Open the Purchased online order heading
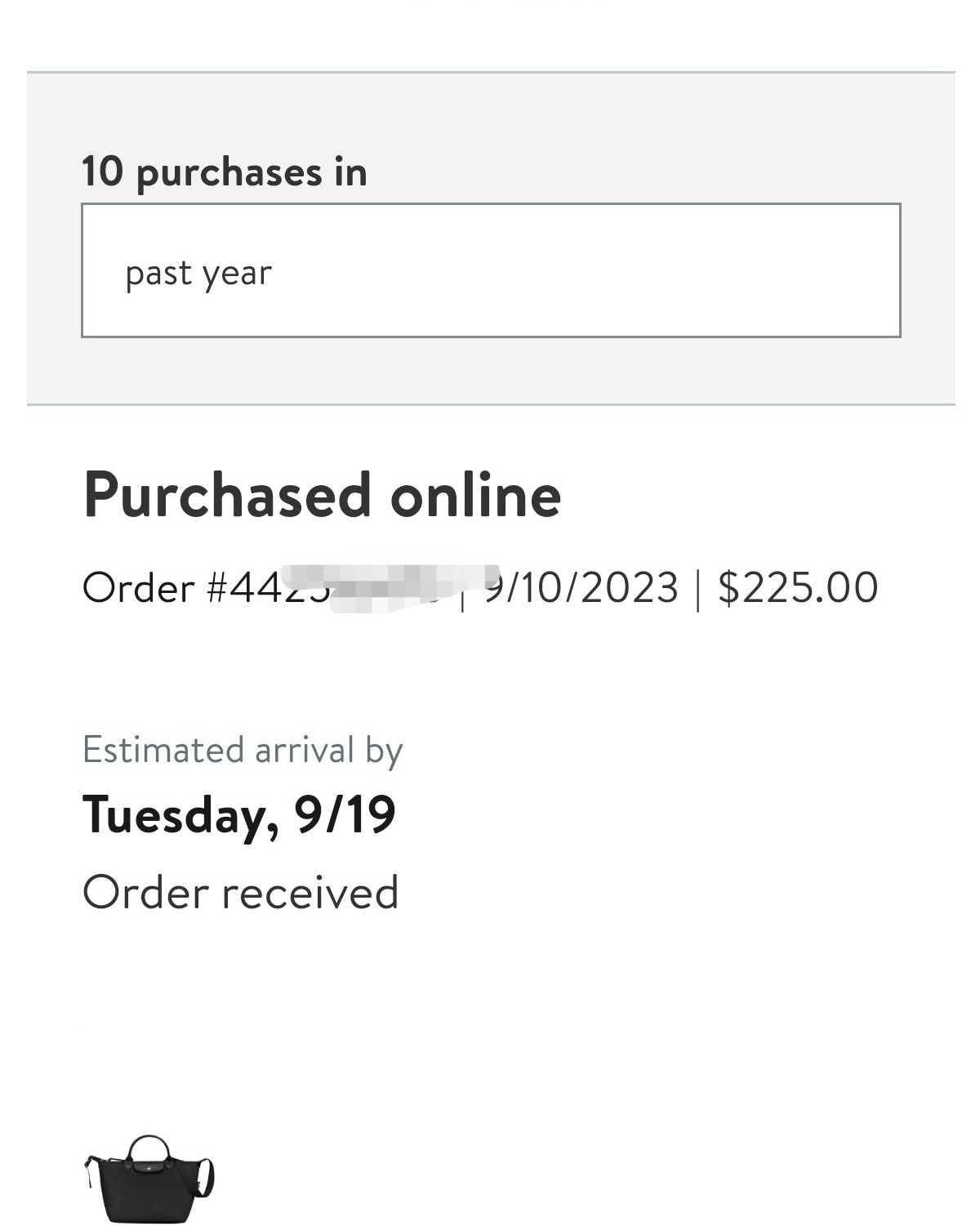The width and height of the screenshot is (980, 1226). point(322,495)
